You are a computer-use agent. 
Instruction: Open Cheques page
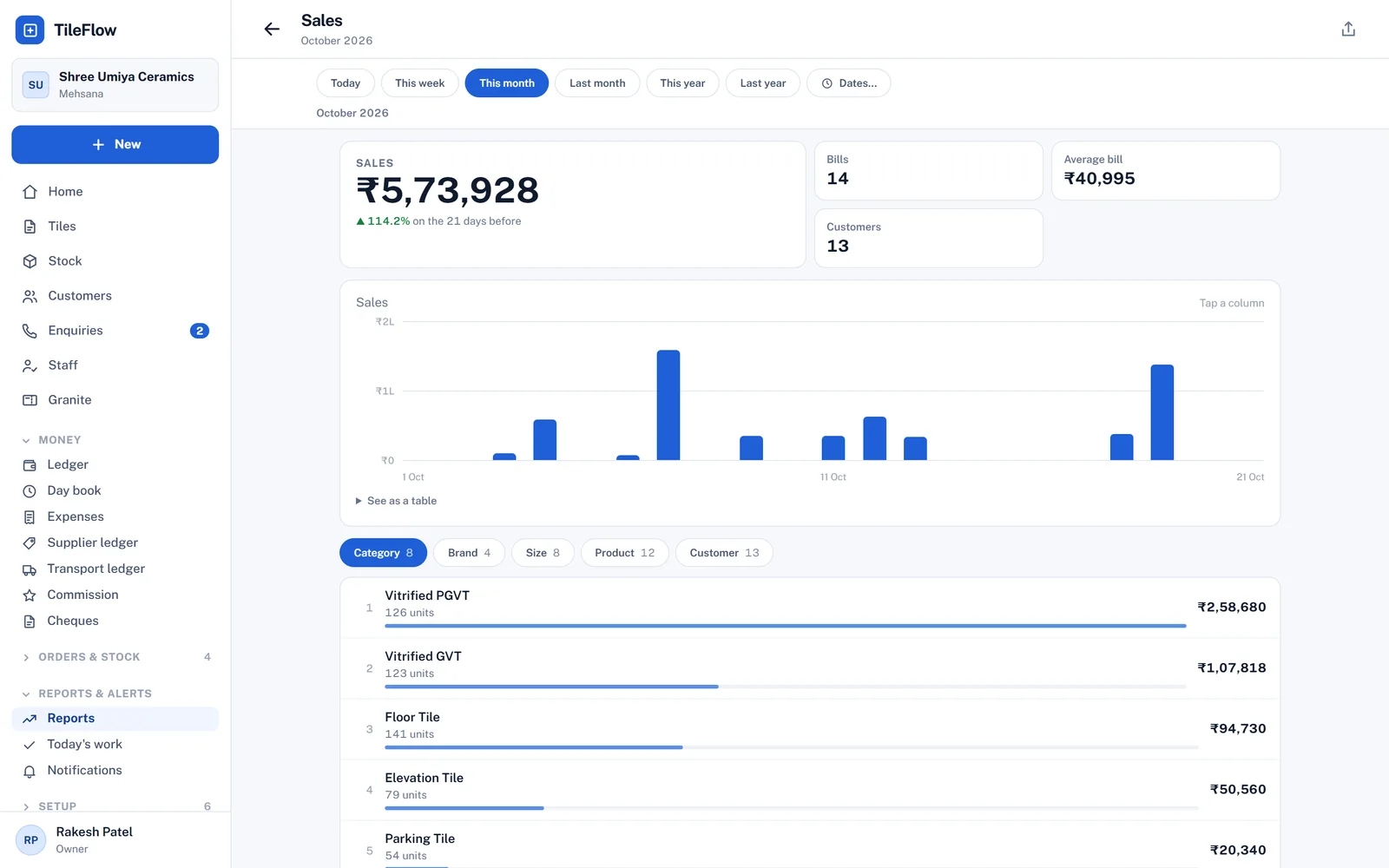point(115,621)
